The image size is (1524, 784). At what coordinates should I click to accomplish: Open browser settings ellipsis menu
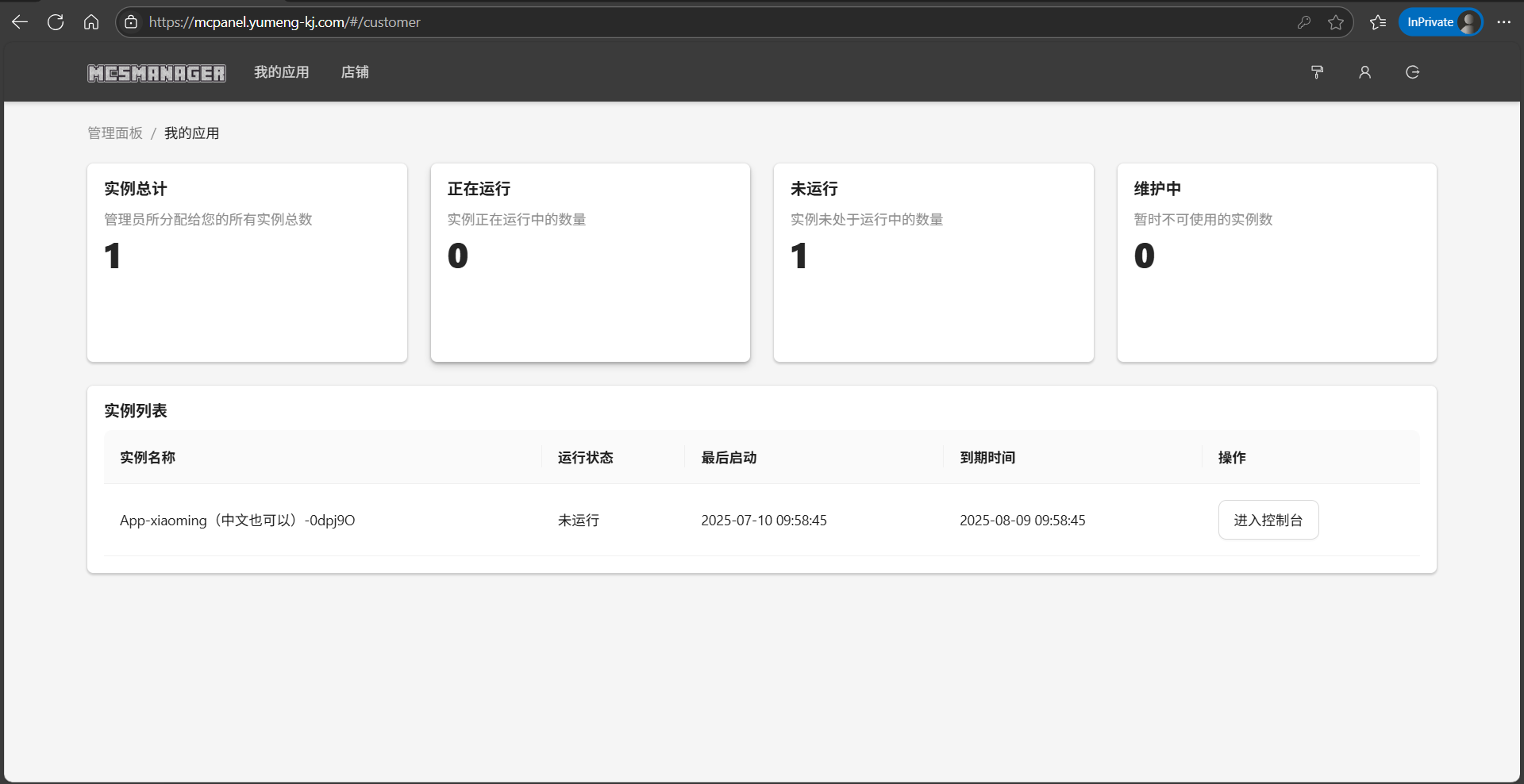[1503, 22]
